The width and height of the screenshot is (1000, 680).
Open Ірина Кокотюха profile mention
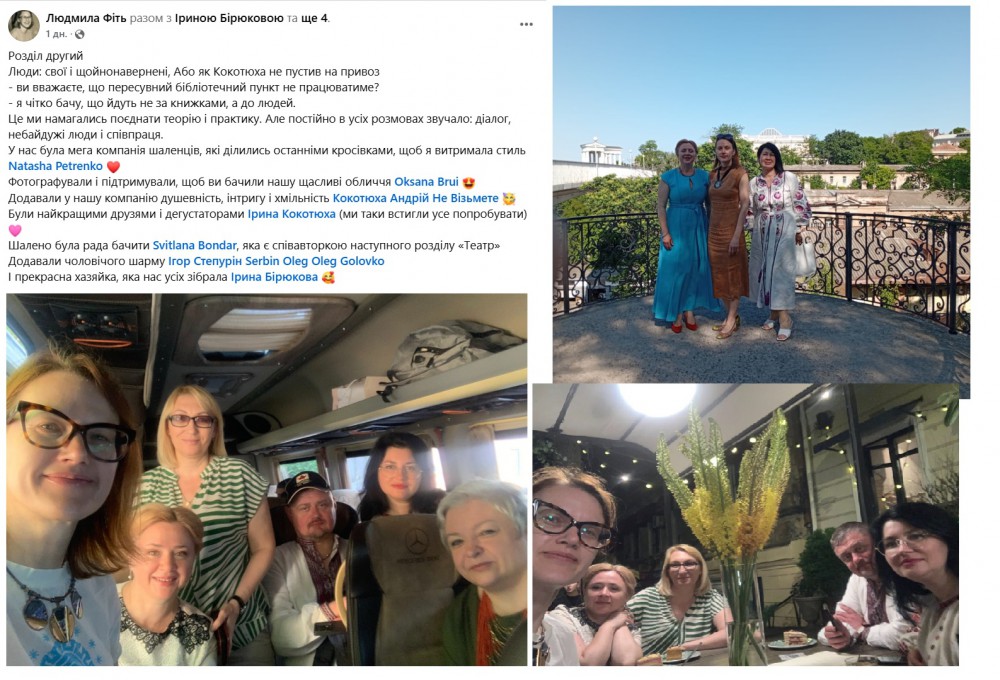pos(291,214)
